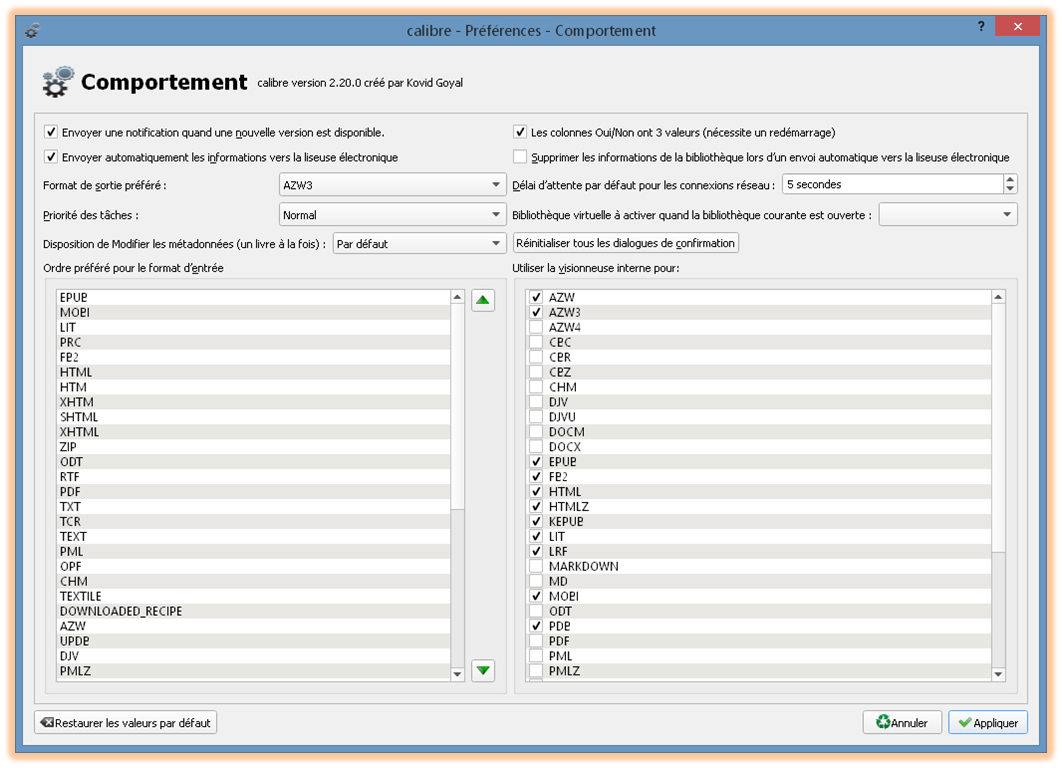Viewport: 1062px width, 768px height.
Task: Uncheck PDB in the internal viewer list
Action: tap(536, 626)
